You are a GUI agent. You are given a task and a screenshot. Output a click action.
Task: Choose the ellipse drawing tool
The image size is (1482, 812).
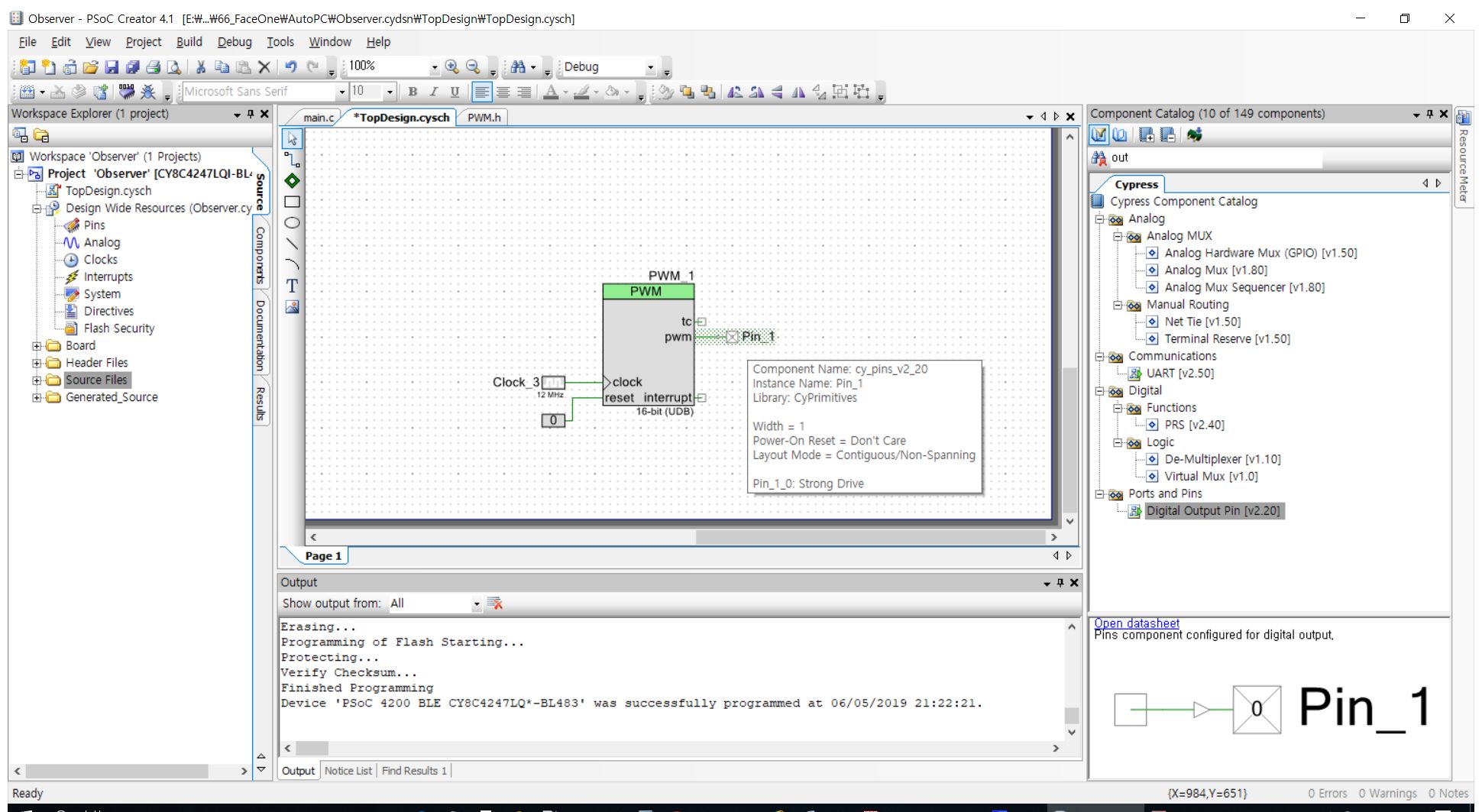click(292, 223)
